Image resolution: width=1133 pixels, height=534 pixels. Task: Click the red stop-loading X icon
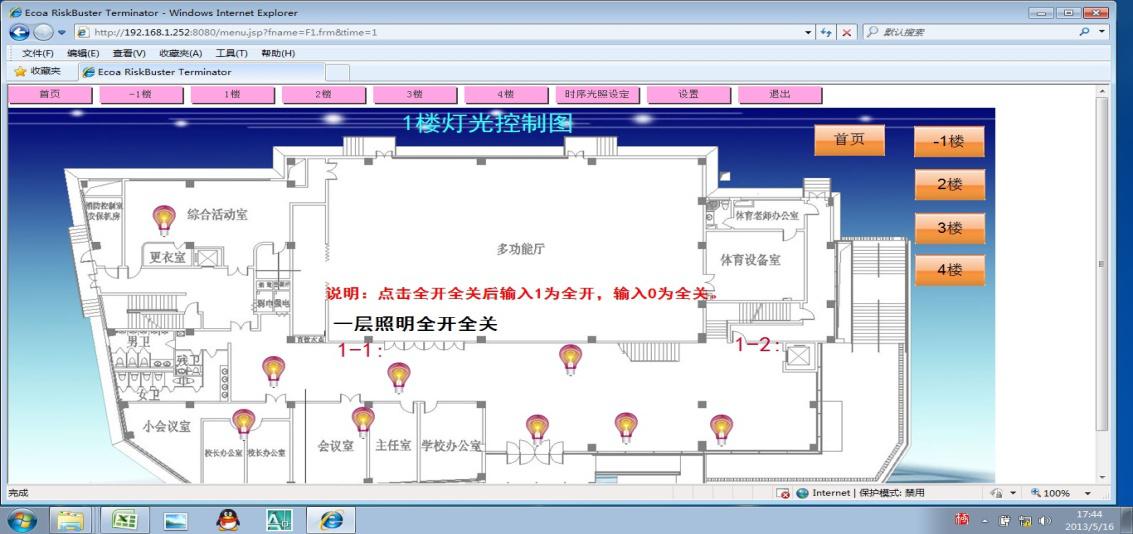coord(846,32)
